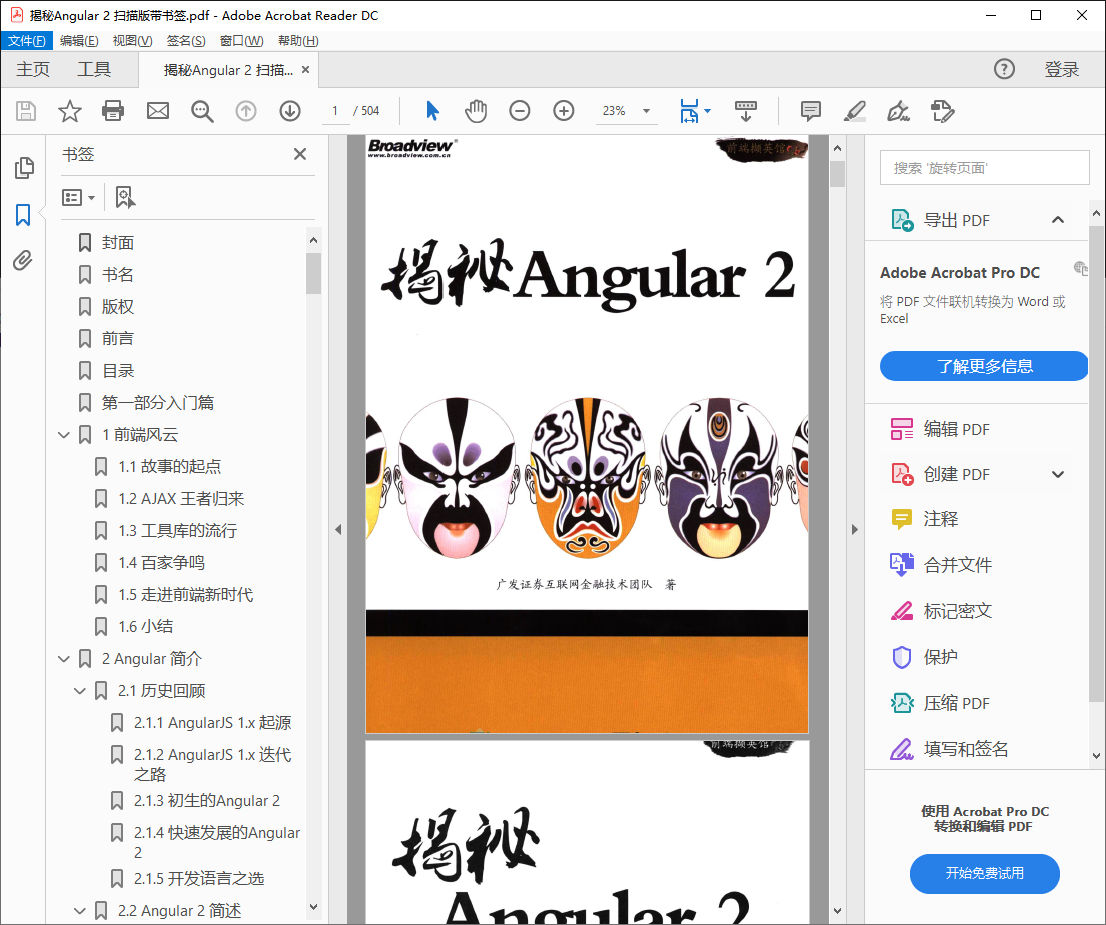Click the Stamp tool icon
The width and height of the screenshot is (1106, 925).
942,111
